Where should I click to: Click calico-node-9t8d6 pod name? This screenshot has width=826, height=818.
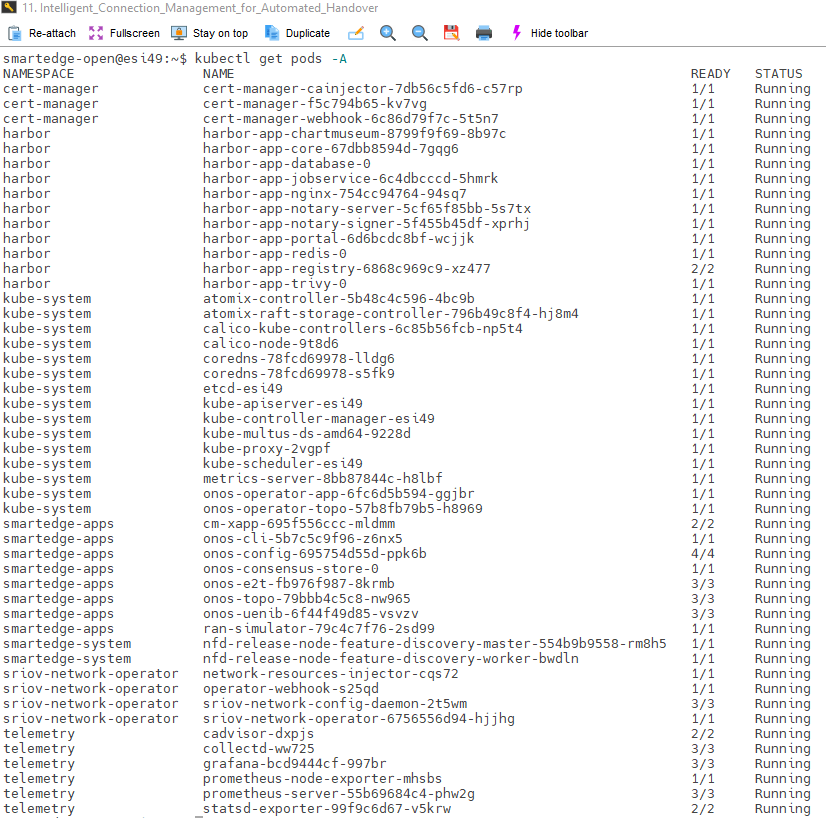[x=271, y=344]
